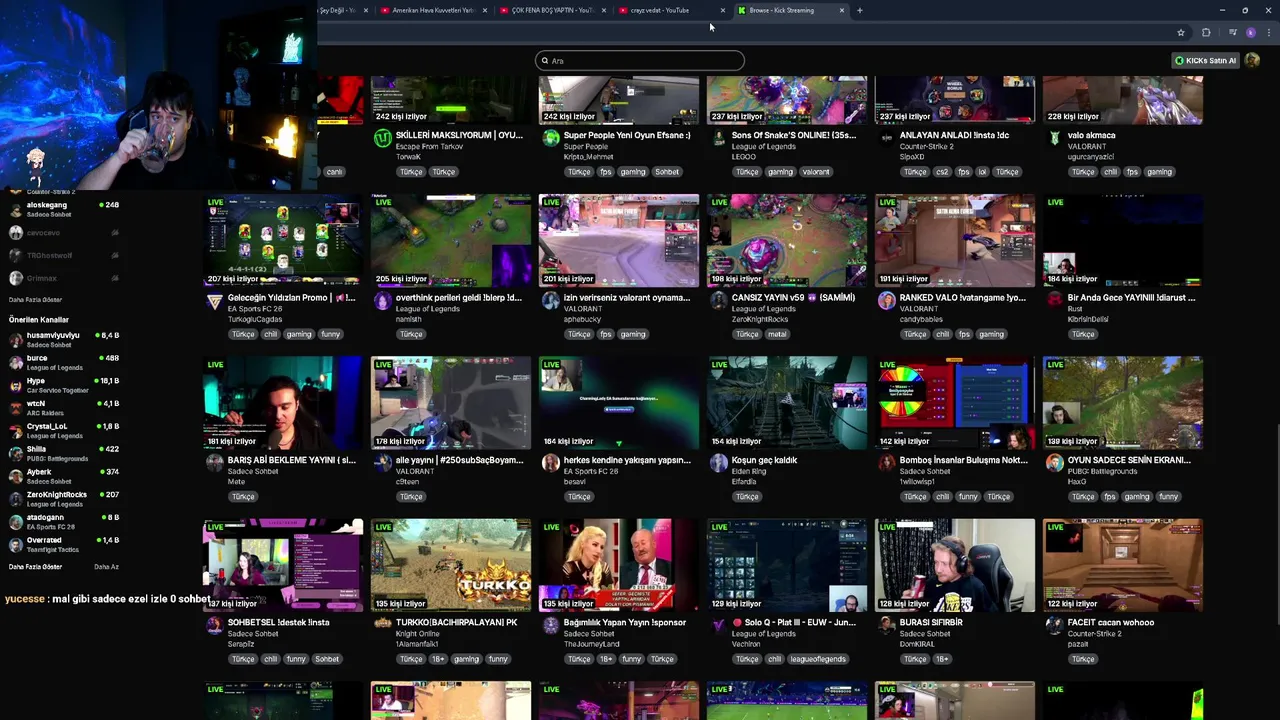
Task: Click candybabies' streamer avatar icon
Action: point(886,301)
